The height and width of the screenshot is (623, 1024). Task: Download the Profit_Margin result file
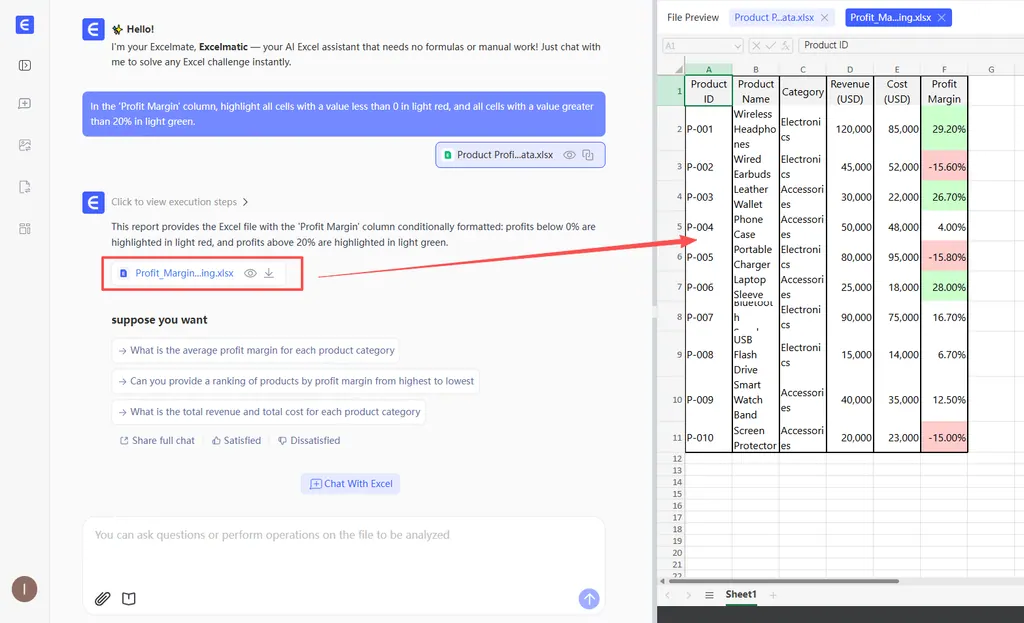(269, 273)
